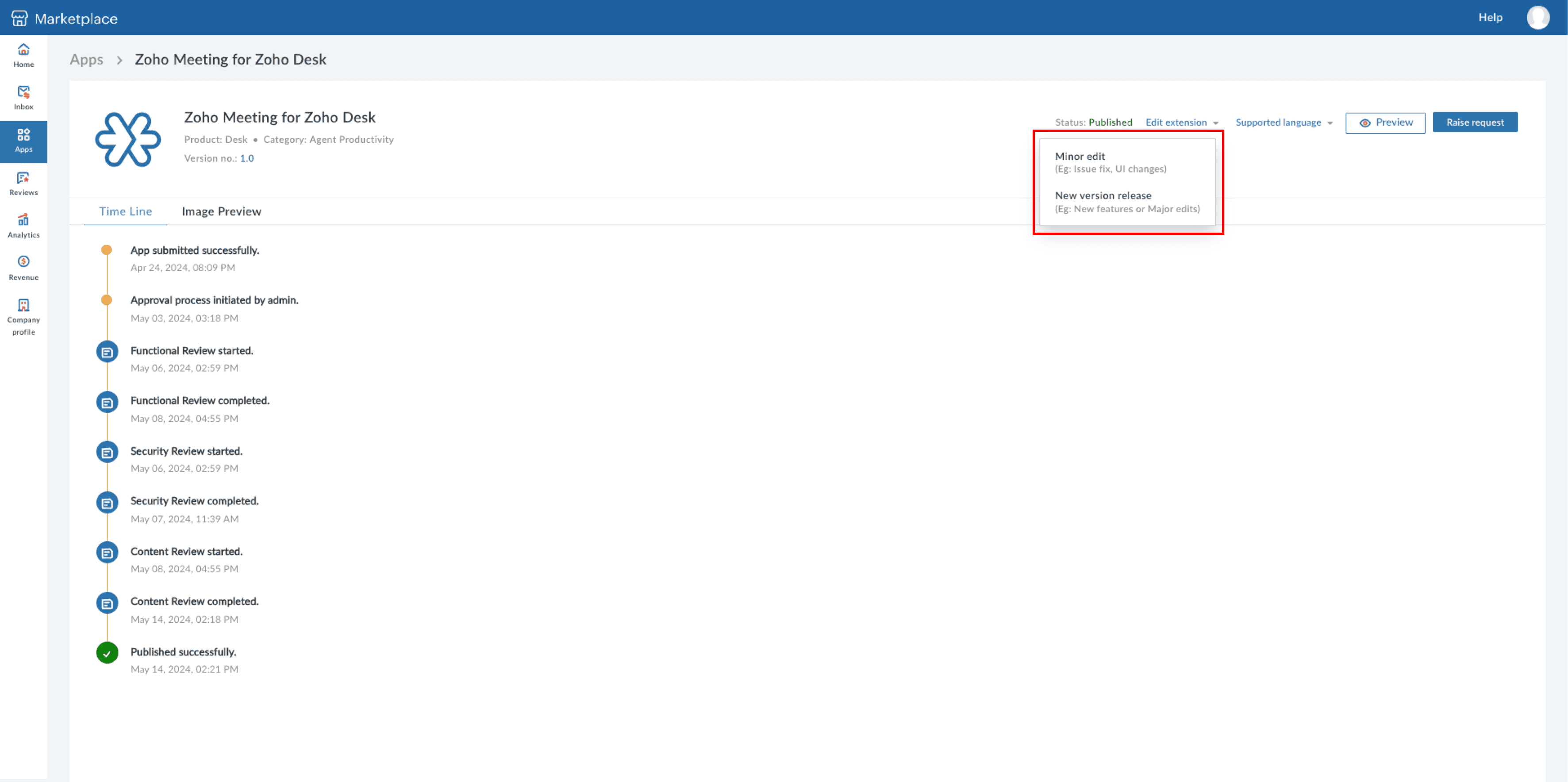Choose the New version release option
The height and width of the screenshot is (782, 1568).
click(1127, 201)
